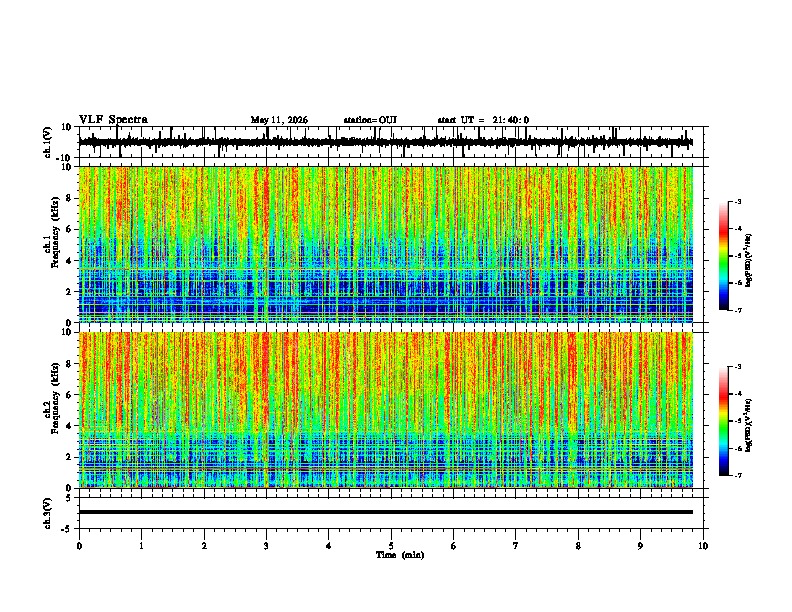
Task: Click the ch.3 flat voltage line
Action: [x=386, y=512]
